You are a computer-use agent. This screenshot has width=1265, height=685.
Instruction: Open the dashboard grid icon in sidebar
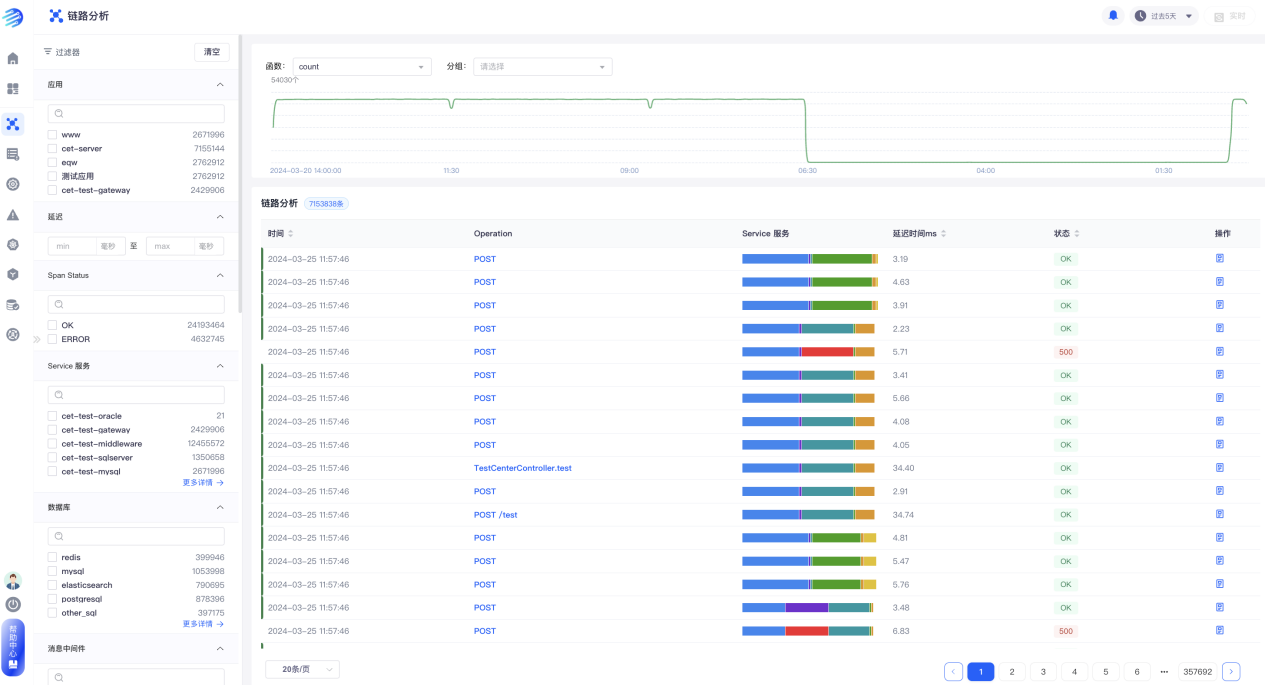pyautogui.click(x=13, y=89)
